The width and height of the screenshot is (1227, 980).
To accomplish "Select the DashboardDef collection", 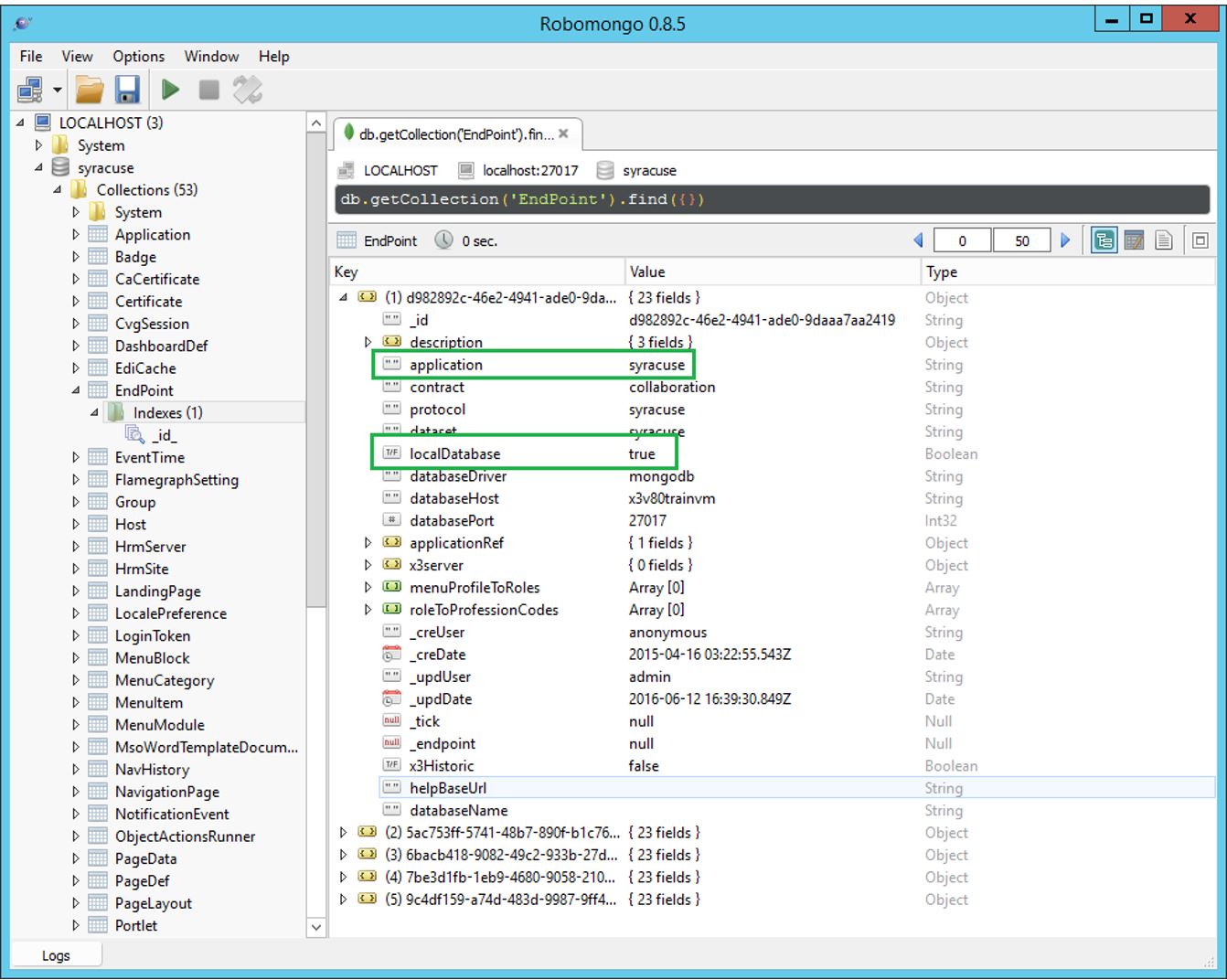I will (161, 346).
